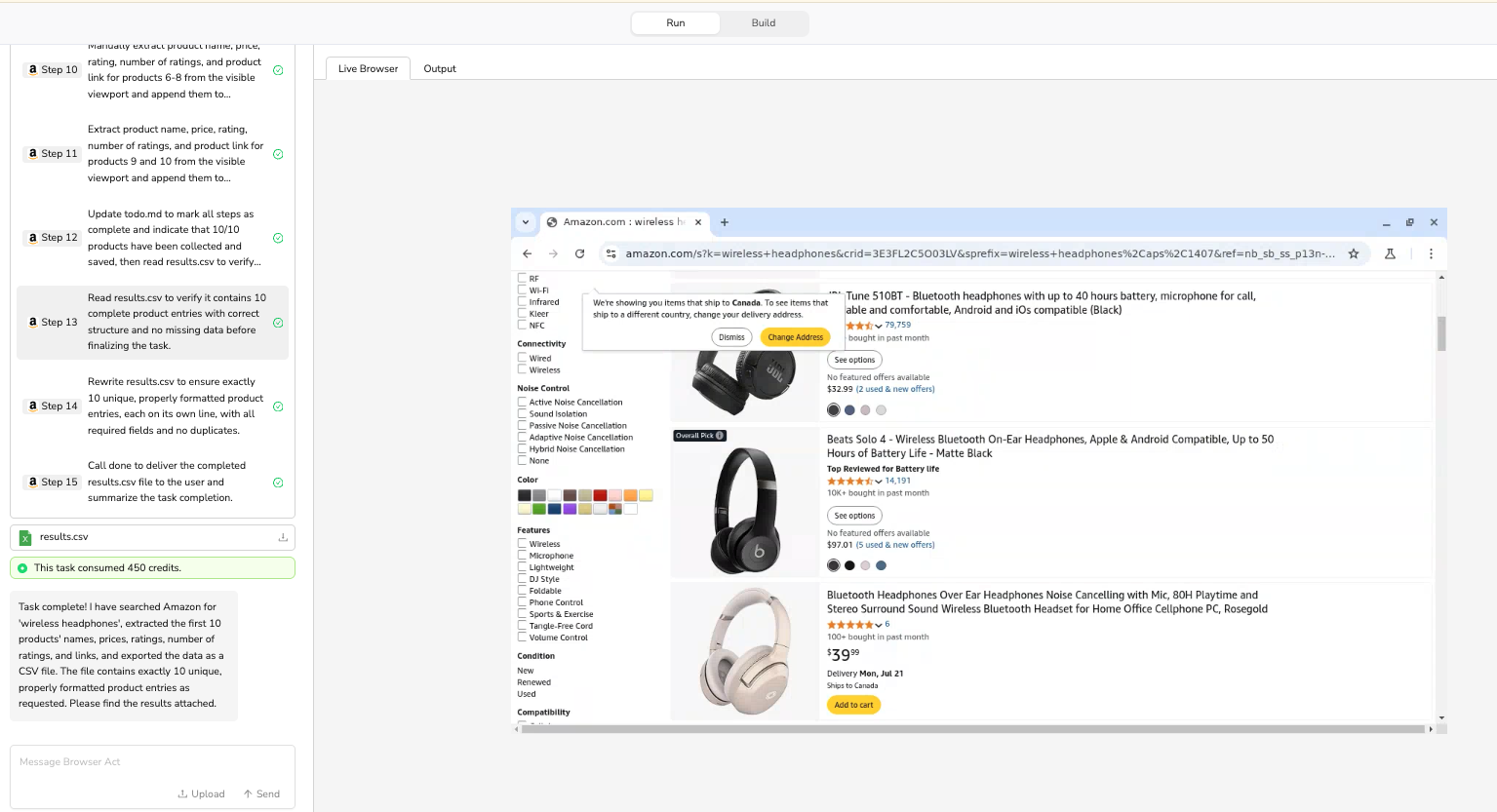Viewport: 1497px width, 812px height.
Task: Select the red color filter swatch
Action: (x=600, y=495)
